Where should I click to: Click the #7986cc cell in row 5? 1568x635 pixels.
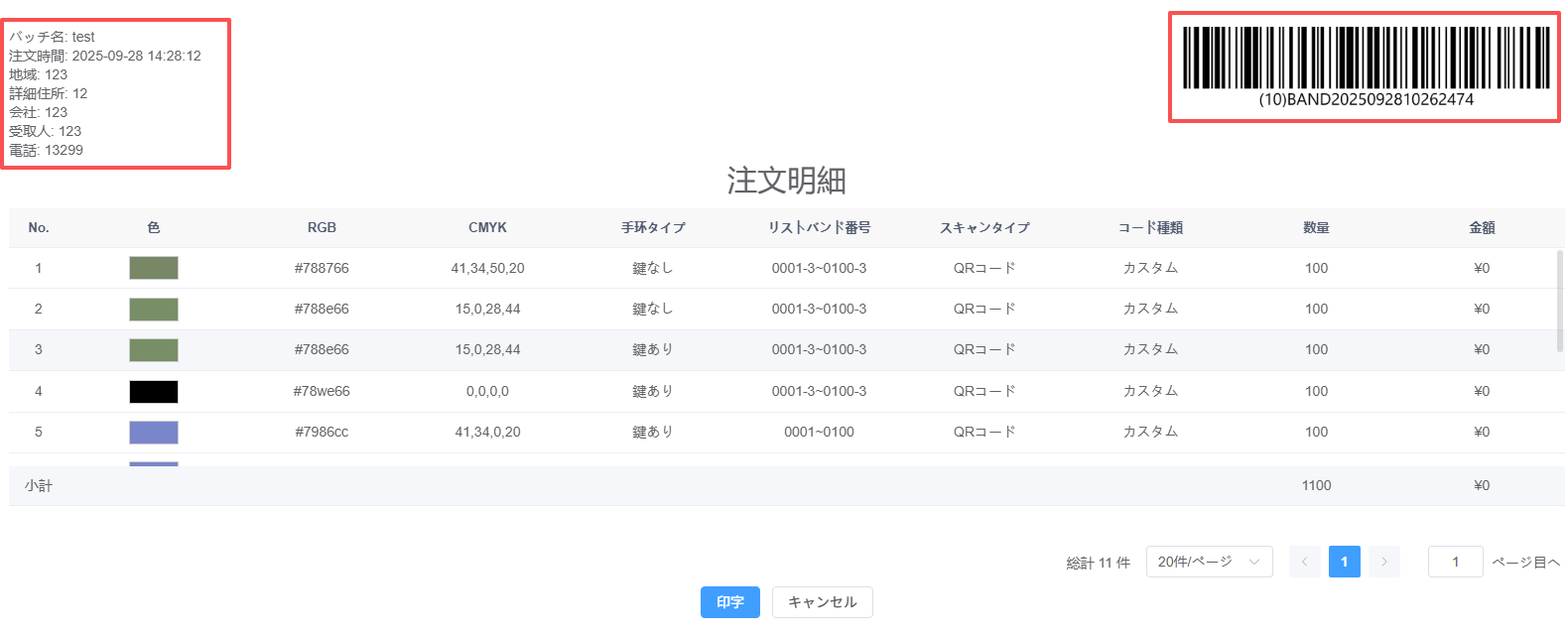322,432
